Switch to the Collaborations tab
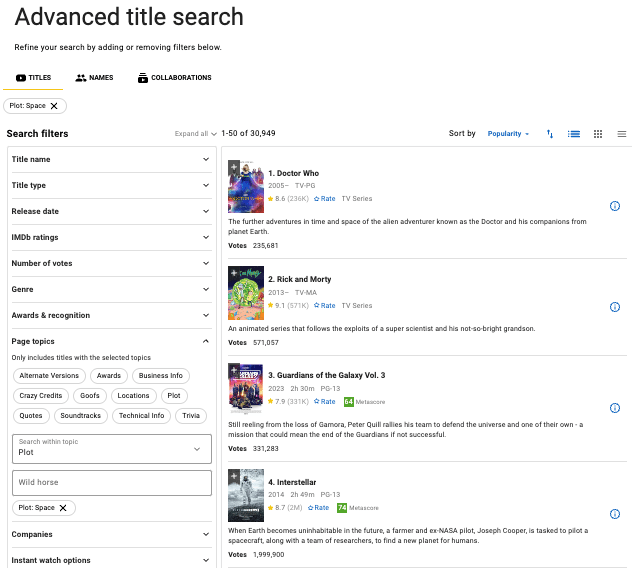The image size is (632, 568). [x=175, y=78]
